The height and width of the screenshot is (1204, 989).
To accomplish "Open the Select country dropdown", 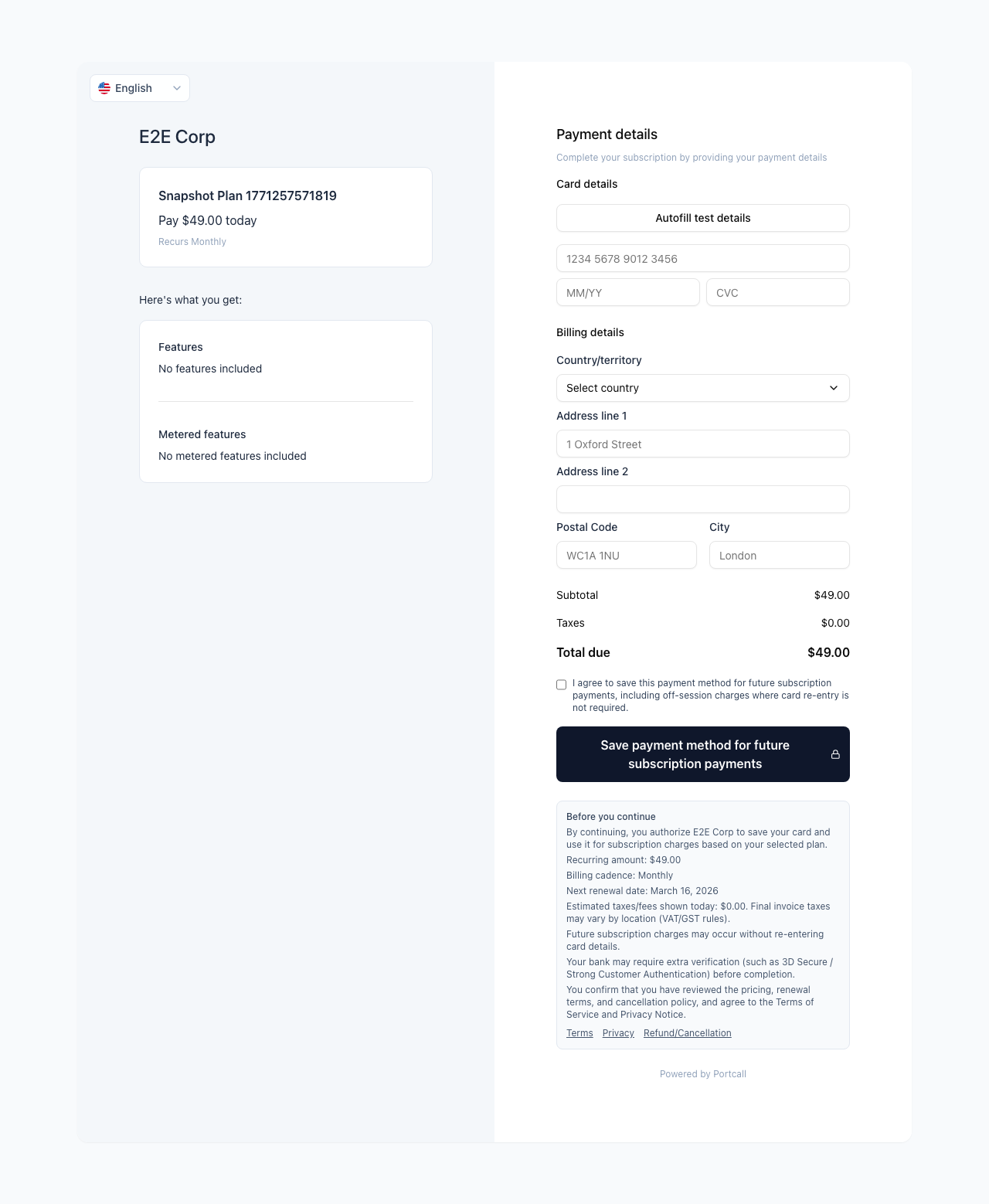I will (x=695, y=388).
